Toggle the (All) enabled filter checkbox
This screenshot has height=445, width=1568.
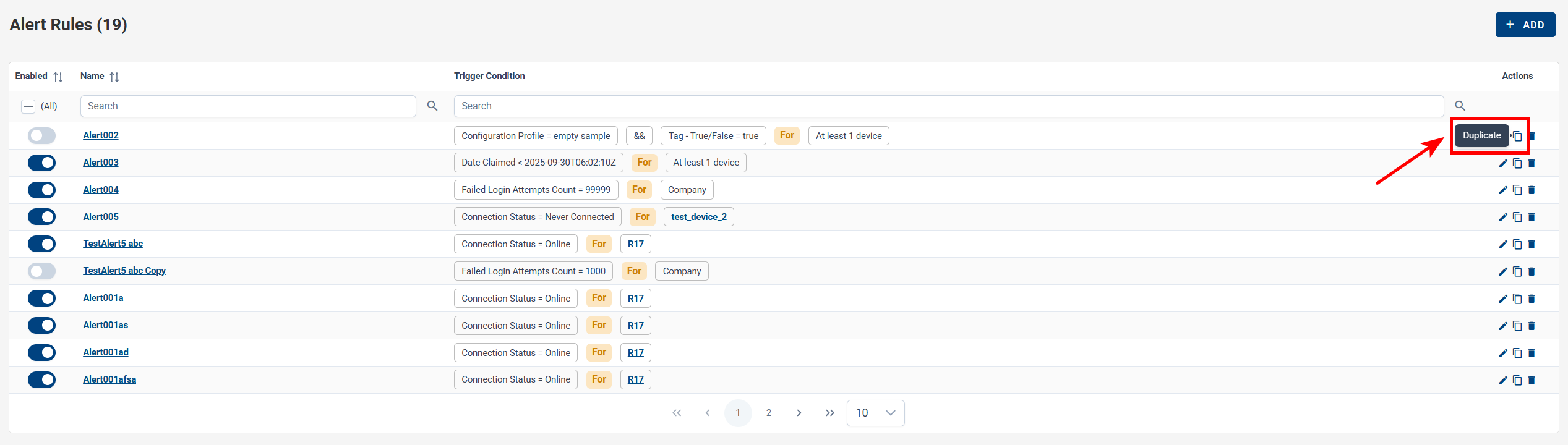pos(28,106)
